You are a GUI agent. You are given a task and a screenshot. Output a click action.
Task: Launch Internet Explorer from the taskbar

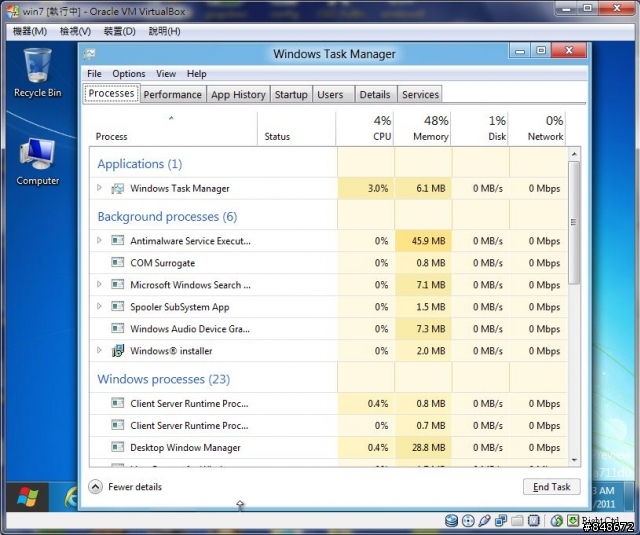pyautogui.click(x=71, y=497)
